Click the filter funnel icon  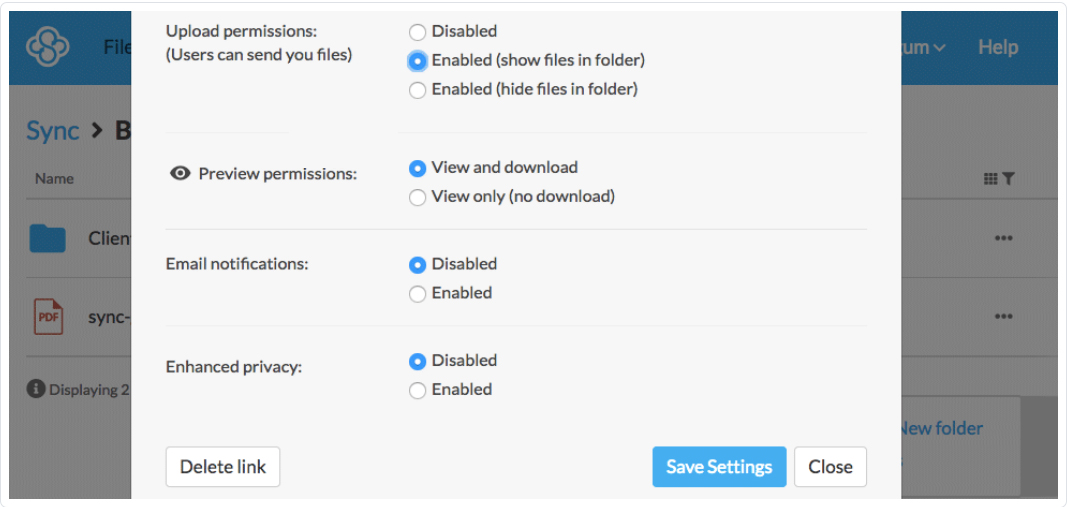[1009, 179]
